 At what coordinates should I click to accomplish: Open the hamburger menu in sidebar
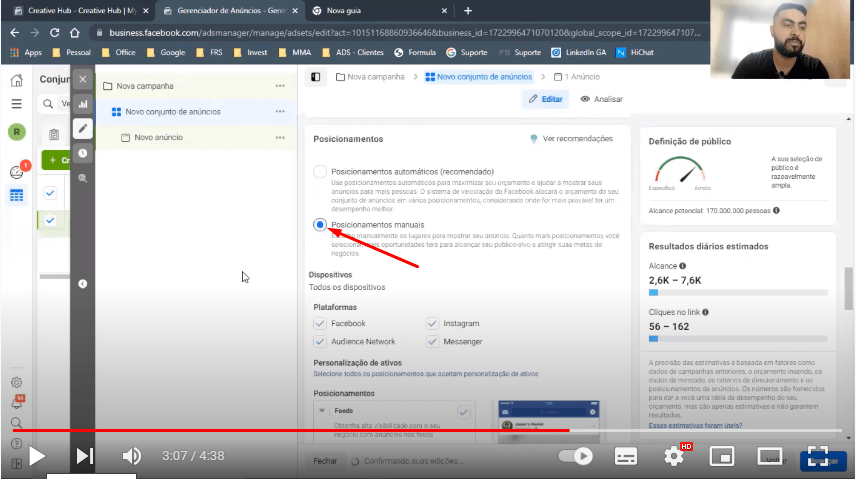(16, 104)
